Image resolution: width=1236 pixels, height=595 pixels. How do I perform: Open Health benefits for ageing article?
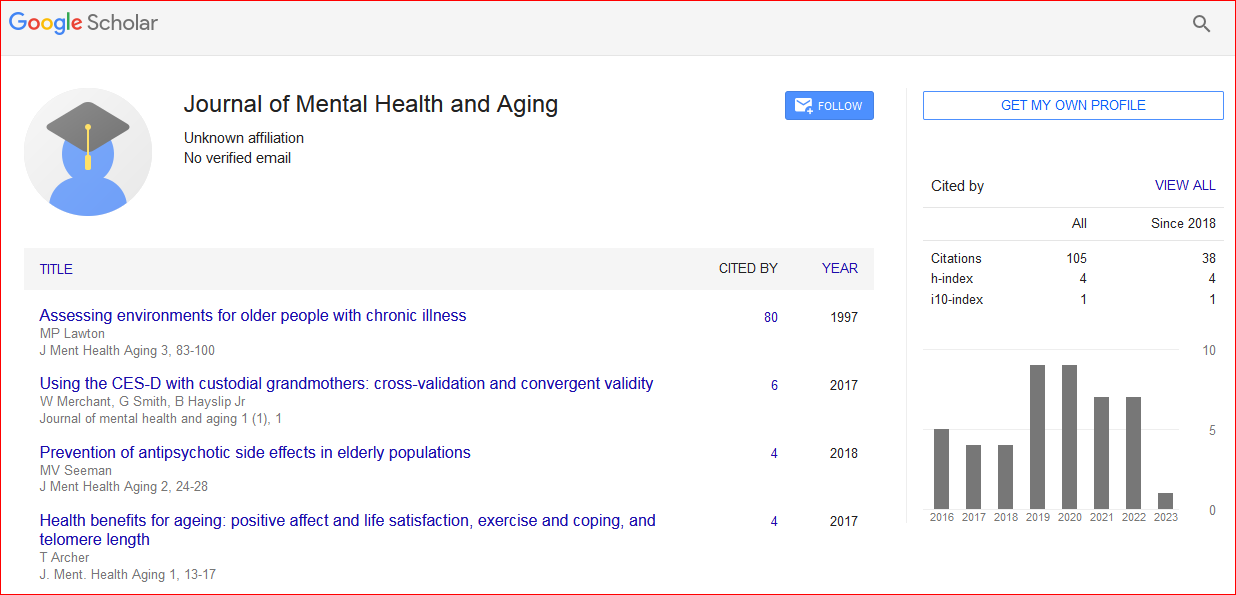click(x=347, y=520)
